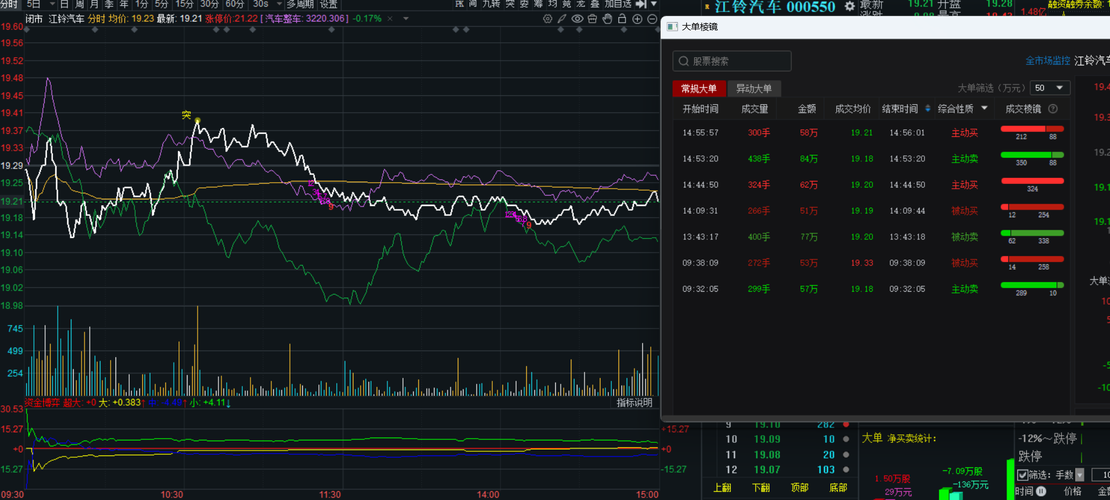
Task: Open the 手数 filter type dropdown
Action: pyautogui.click(x=1079, y=474)
